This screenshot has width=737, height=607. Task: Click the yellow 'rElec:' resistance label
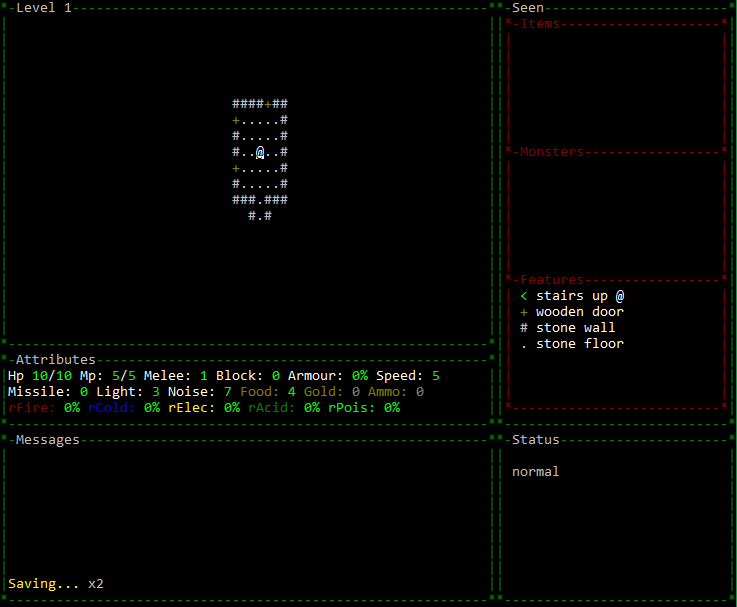tap(191, 408)
